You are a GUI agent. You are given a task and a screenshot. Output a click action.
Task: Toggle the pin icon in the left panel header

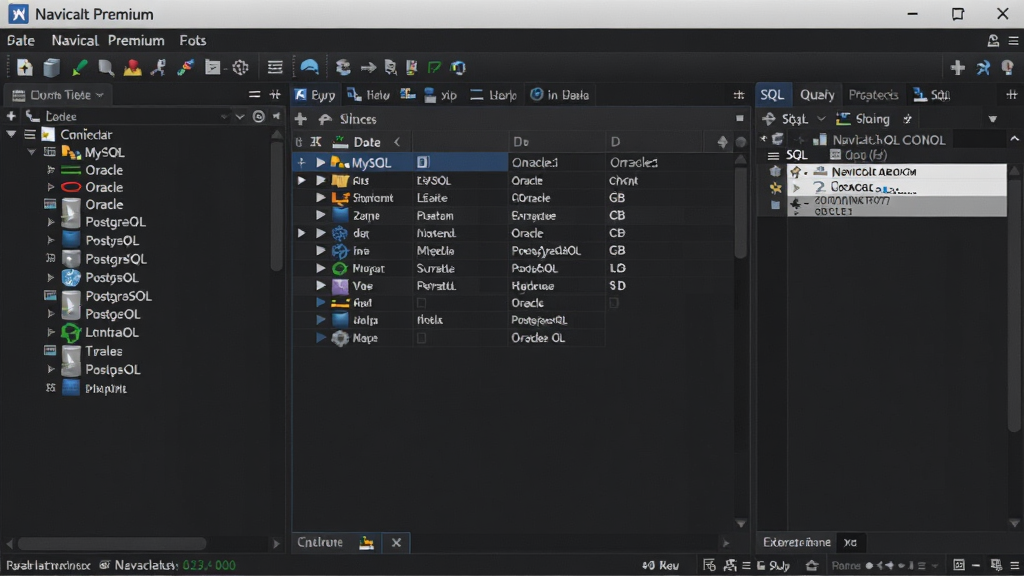click(275, 95)
